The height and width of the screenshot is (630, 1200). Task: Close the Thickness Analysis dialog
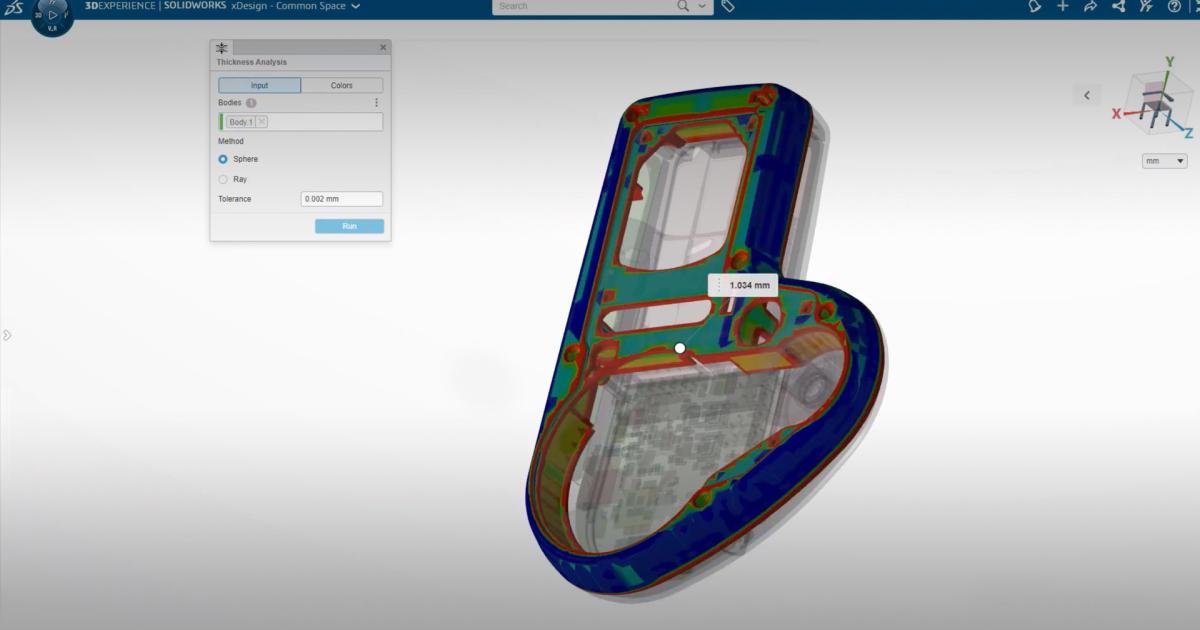(383, 48)
